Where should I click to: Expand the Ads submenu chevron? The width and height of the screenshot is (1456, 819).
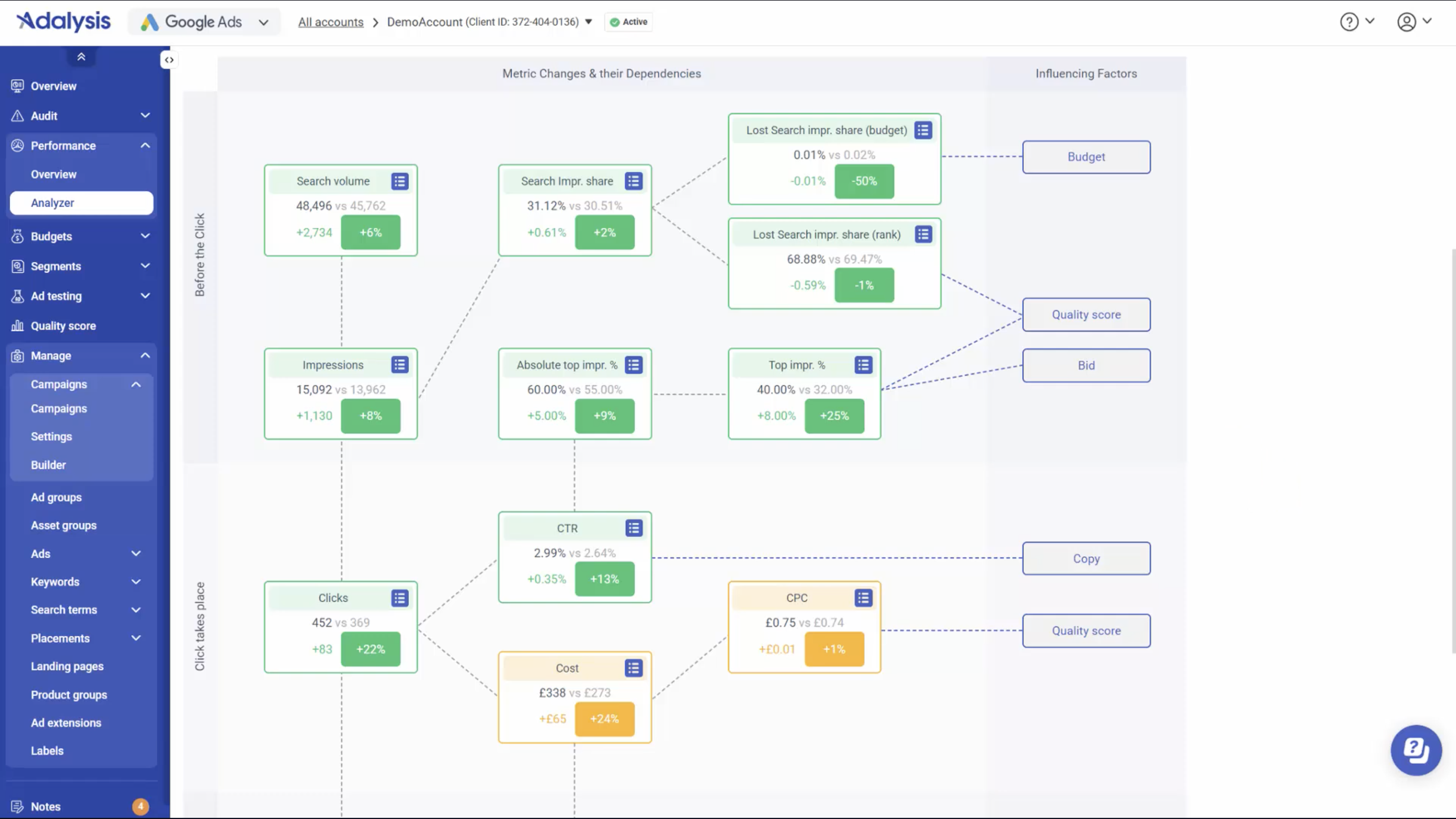tap(136, 553)
